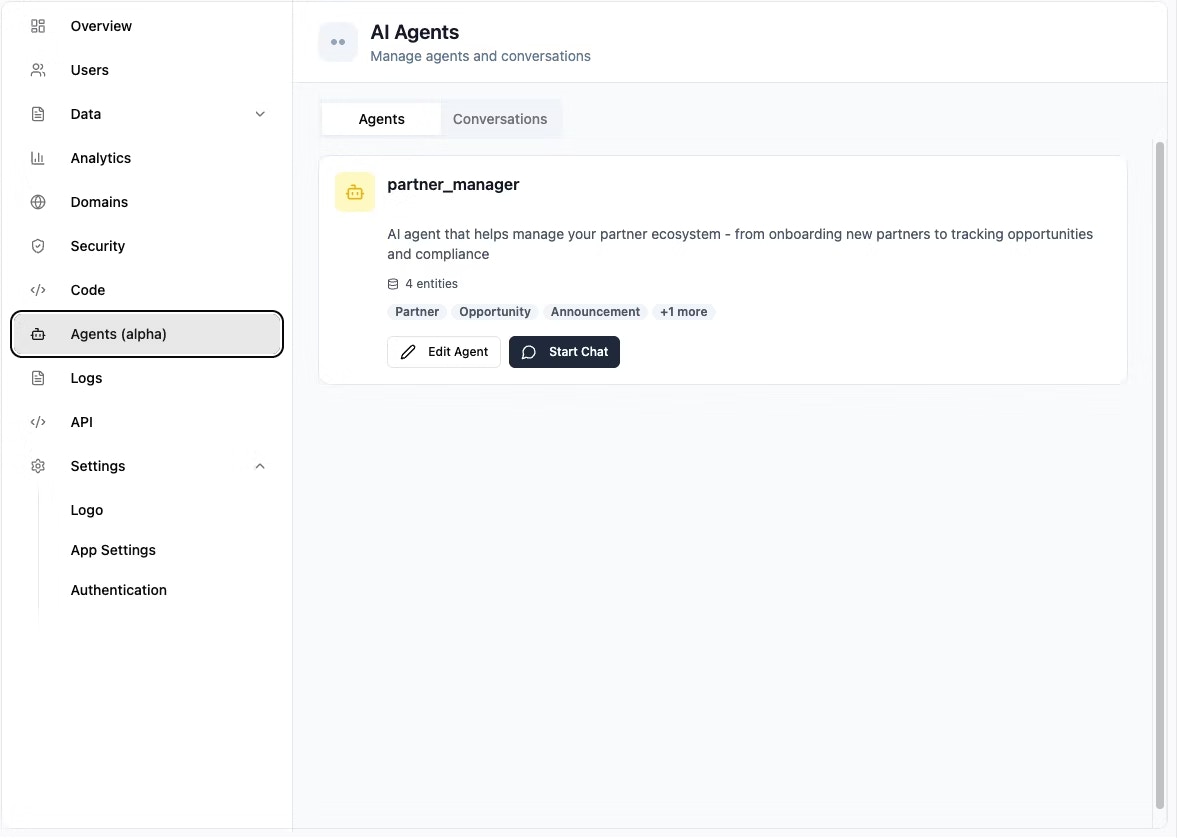Screen dimensions: 1177x838
Task: Select the Security shield icon
Action: click(37, 245)
